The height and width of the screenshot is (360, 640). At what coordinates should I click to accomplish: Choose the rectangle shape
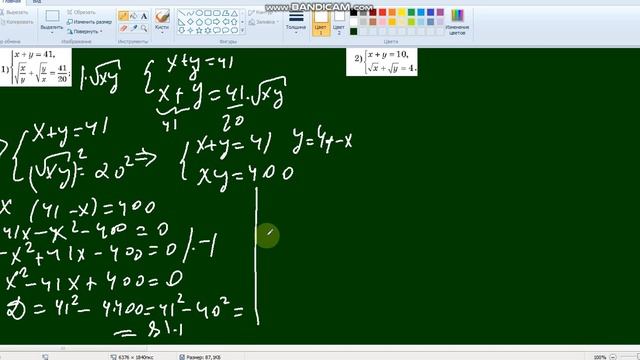click(208, 13)
